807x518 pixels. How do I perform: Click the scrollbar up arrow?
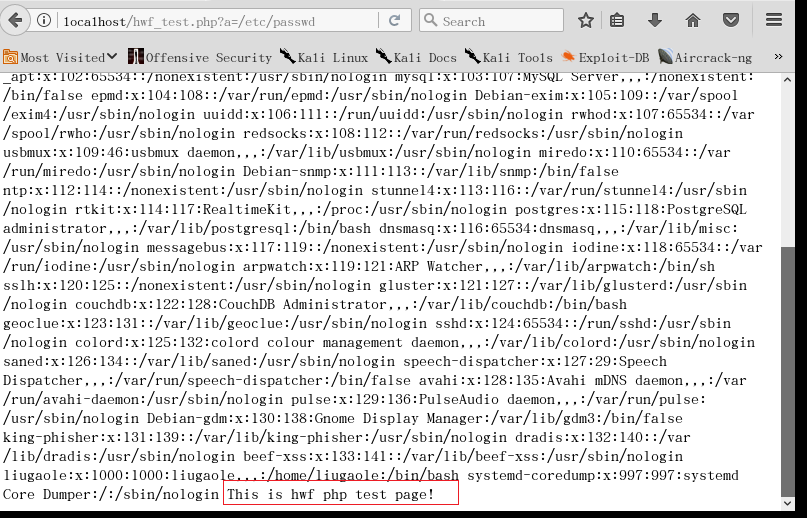(x=787, y=80)
